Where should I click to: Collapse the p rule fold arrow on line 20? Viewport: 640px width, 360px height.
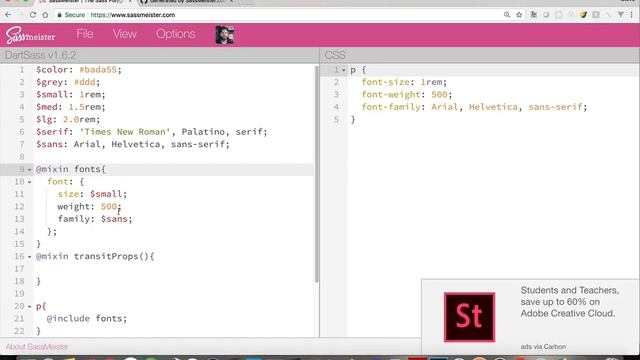pyautogui.click(x=29, y=307)
